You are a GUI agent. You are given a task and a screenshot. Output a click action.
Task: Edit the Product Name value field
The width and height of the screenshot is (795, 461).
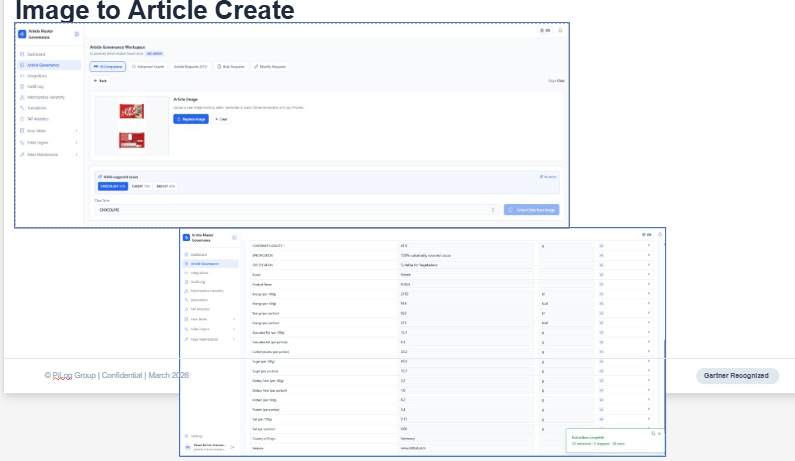click(465, 284)
